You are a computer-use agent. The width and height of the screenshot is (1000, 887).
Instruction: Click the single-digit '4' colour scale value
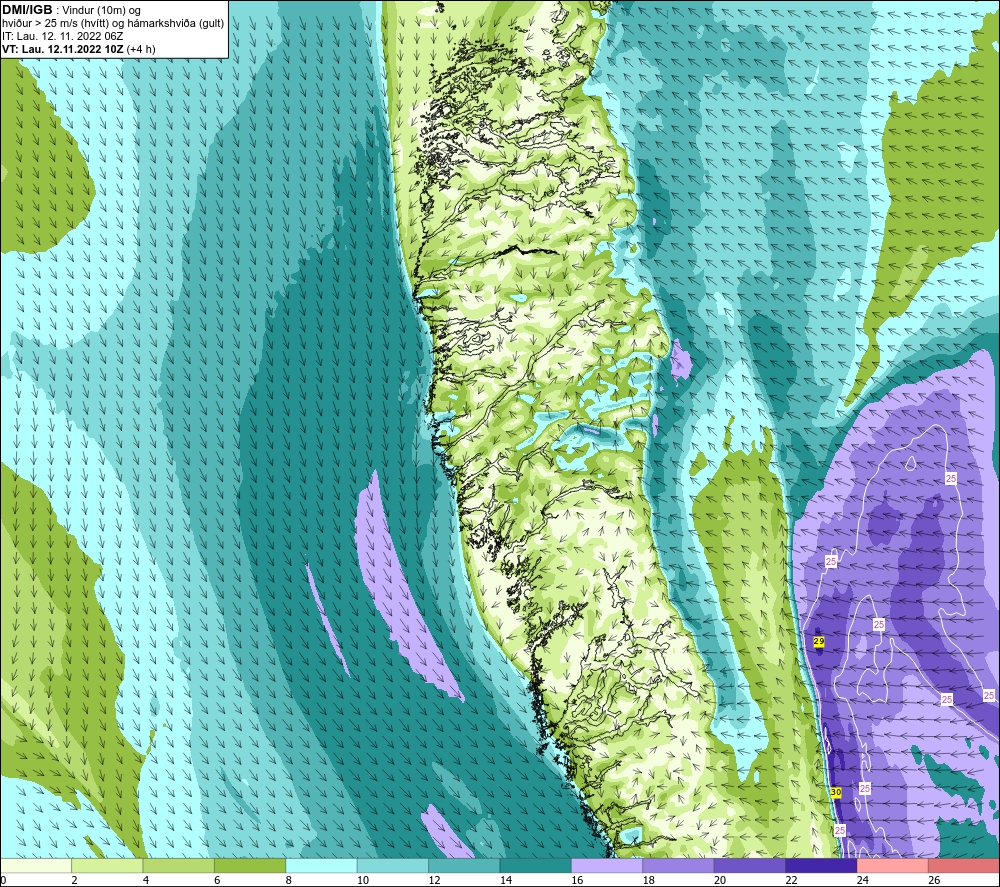click(146, 880)
